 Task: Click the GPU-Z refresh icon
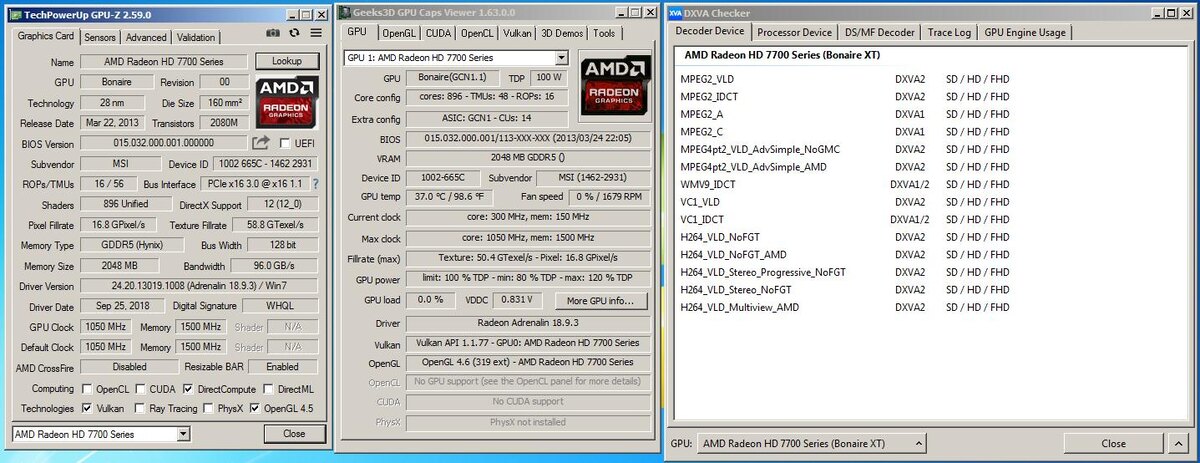pyautogui.click(x=293, y=34)
